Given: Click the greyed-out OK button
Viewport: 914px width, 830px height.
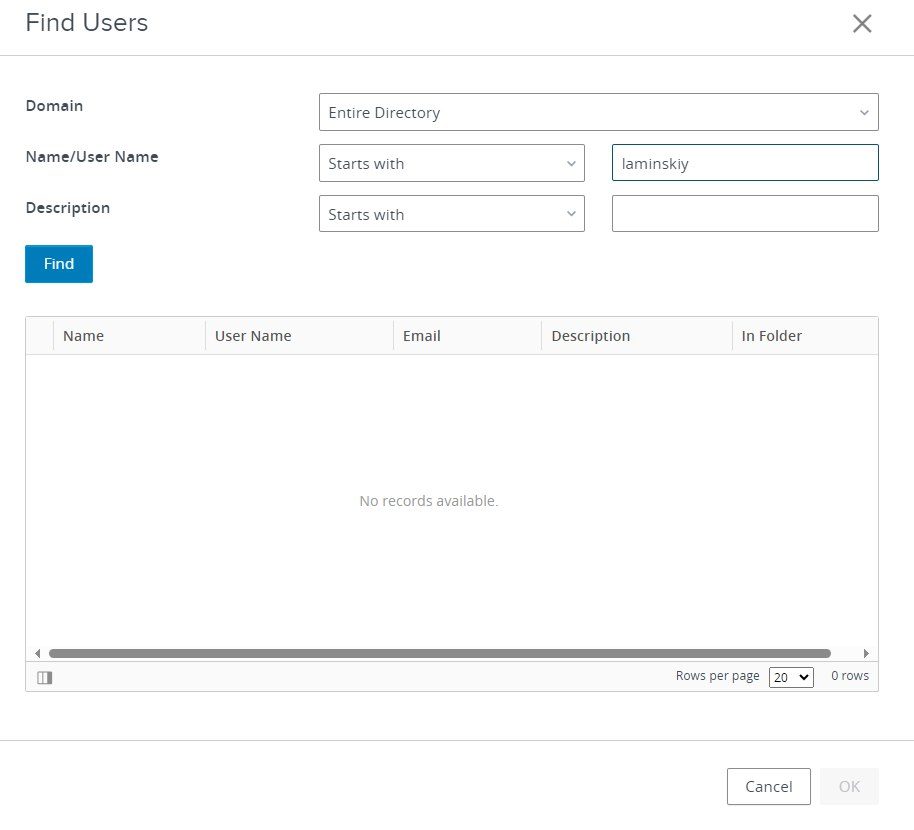Looking at the screenshot, I should point(849,786).
